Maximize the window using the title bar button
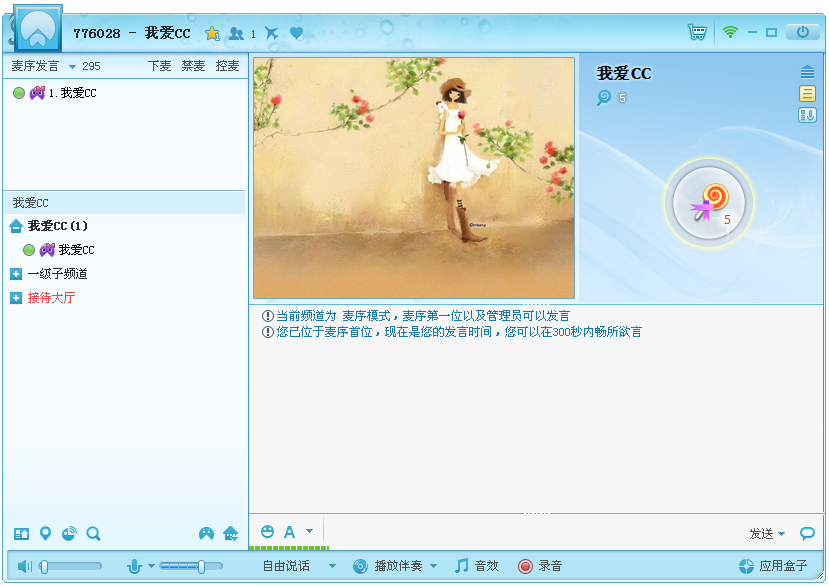829x586 pixels. pos(771,33)
